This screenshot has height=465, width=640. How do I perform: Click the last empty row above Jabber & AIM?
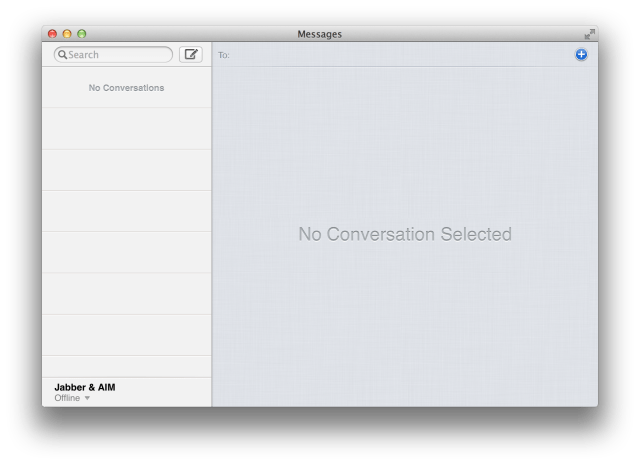pos(126,366)
